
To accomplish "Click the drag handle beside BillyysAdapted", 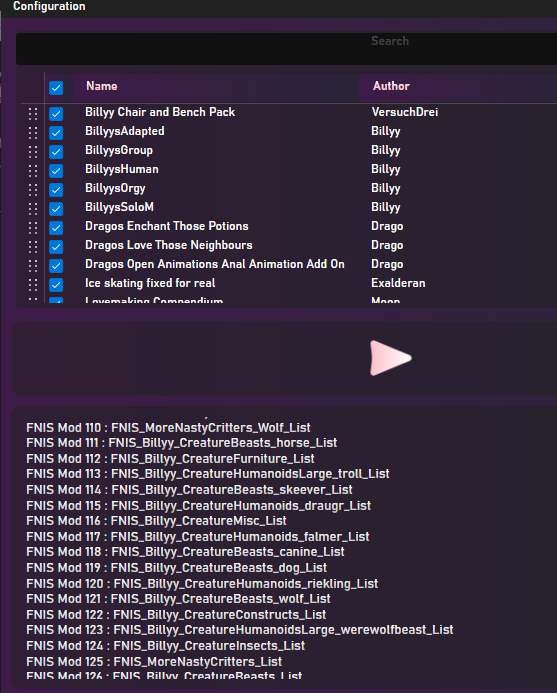I will point(33,133).
